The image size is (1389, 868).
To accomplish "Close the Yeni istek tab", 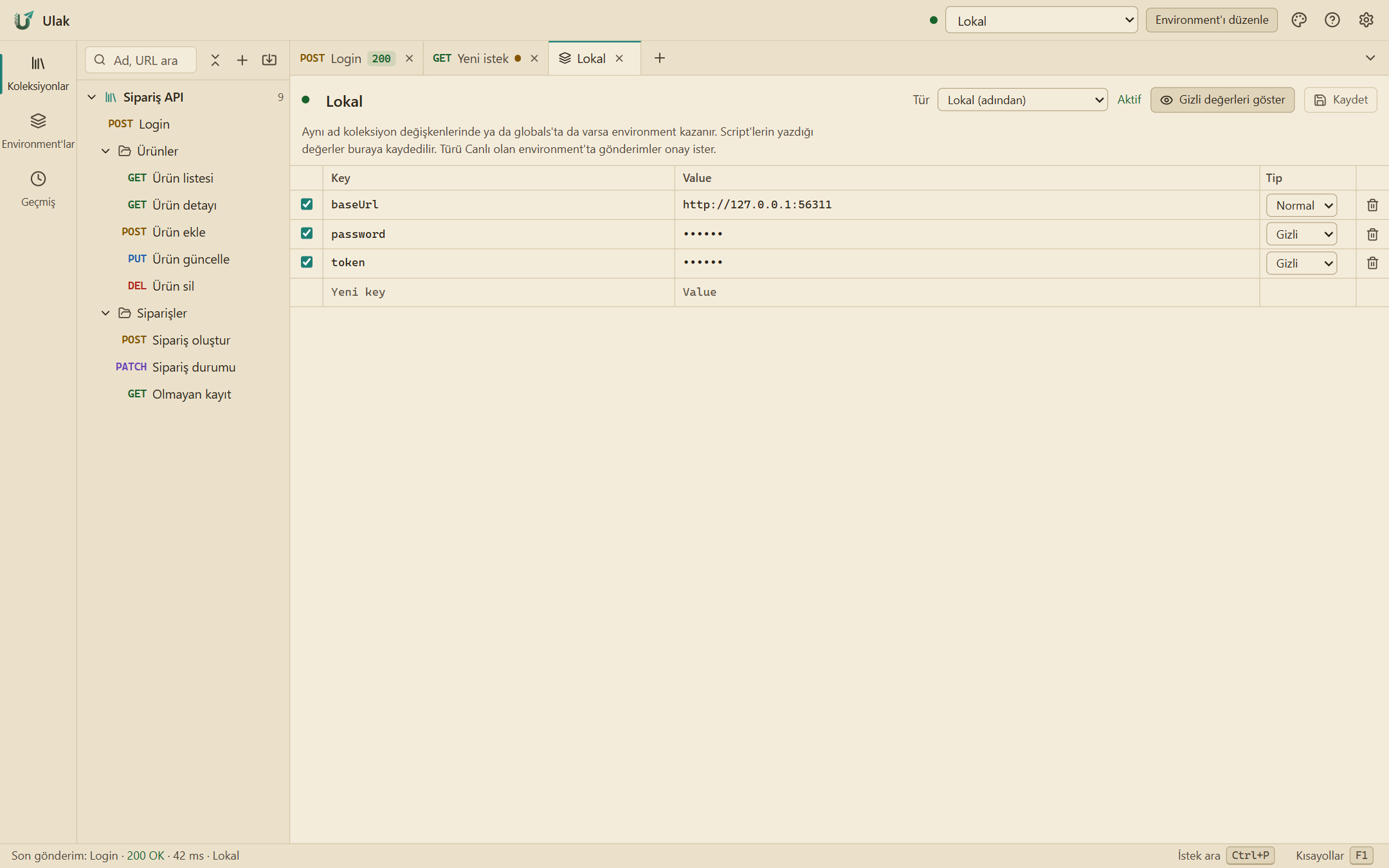I will coord(534,59).
